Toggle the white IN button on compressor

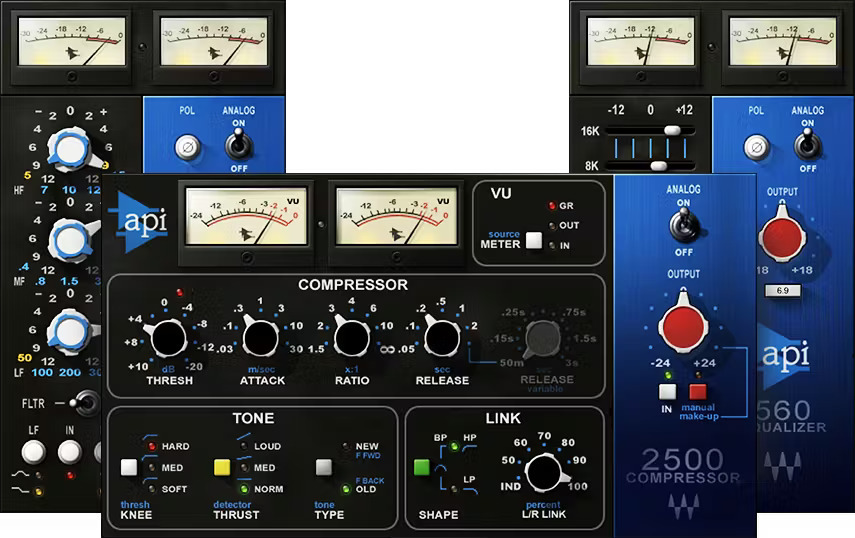coord(666,392)
